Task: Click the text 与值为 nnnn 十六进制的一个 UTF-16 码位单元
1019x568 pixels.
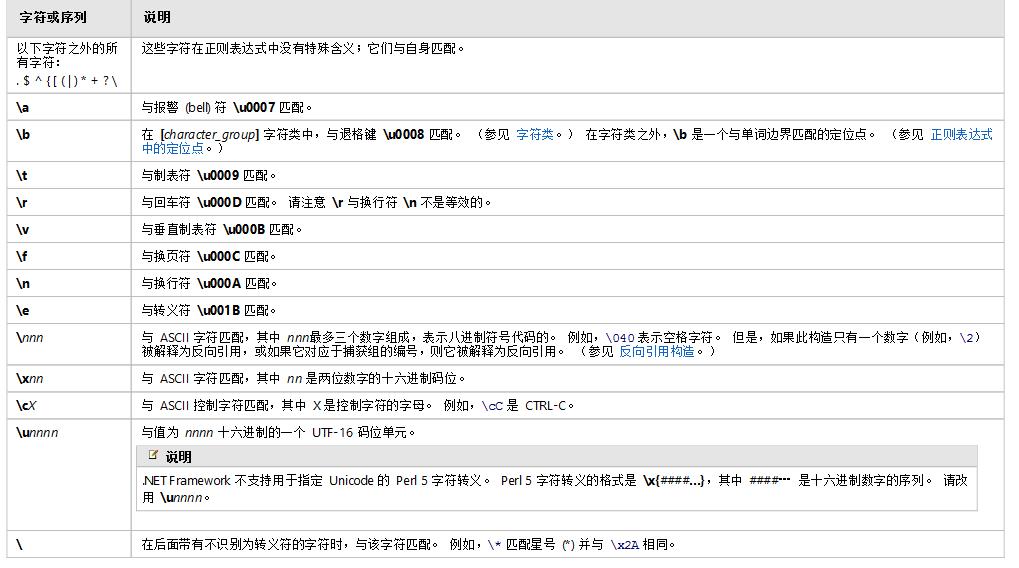Action: point(278,433)
